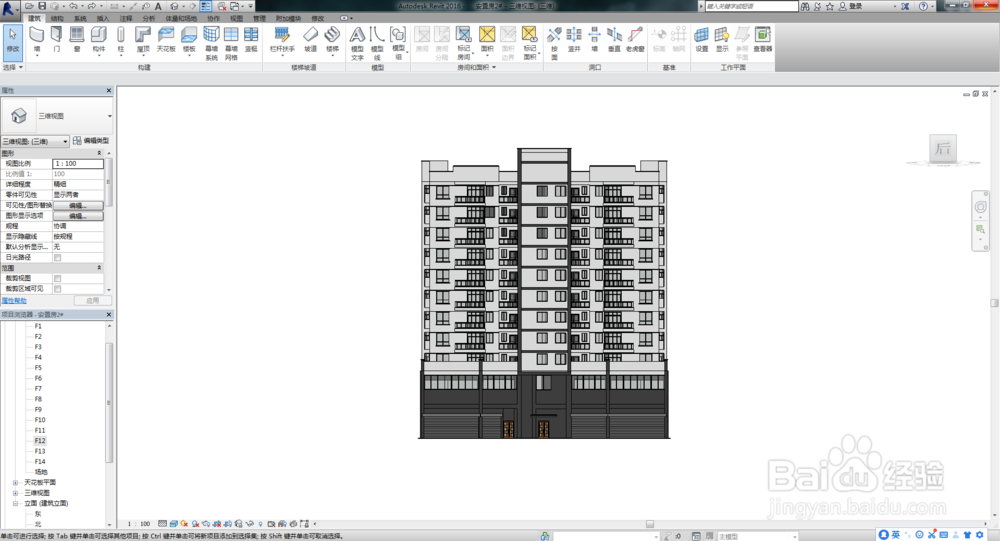The height and width of the screenshot is (541, 1000).
Task: Click the Save icon in quick access toolbar
Action: (x=42, y=6)
